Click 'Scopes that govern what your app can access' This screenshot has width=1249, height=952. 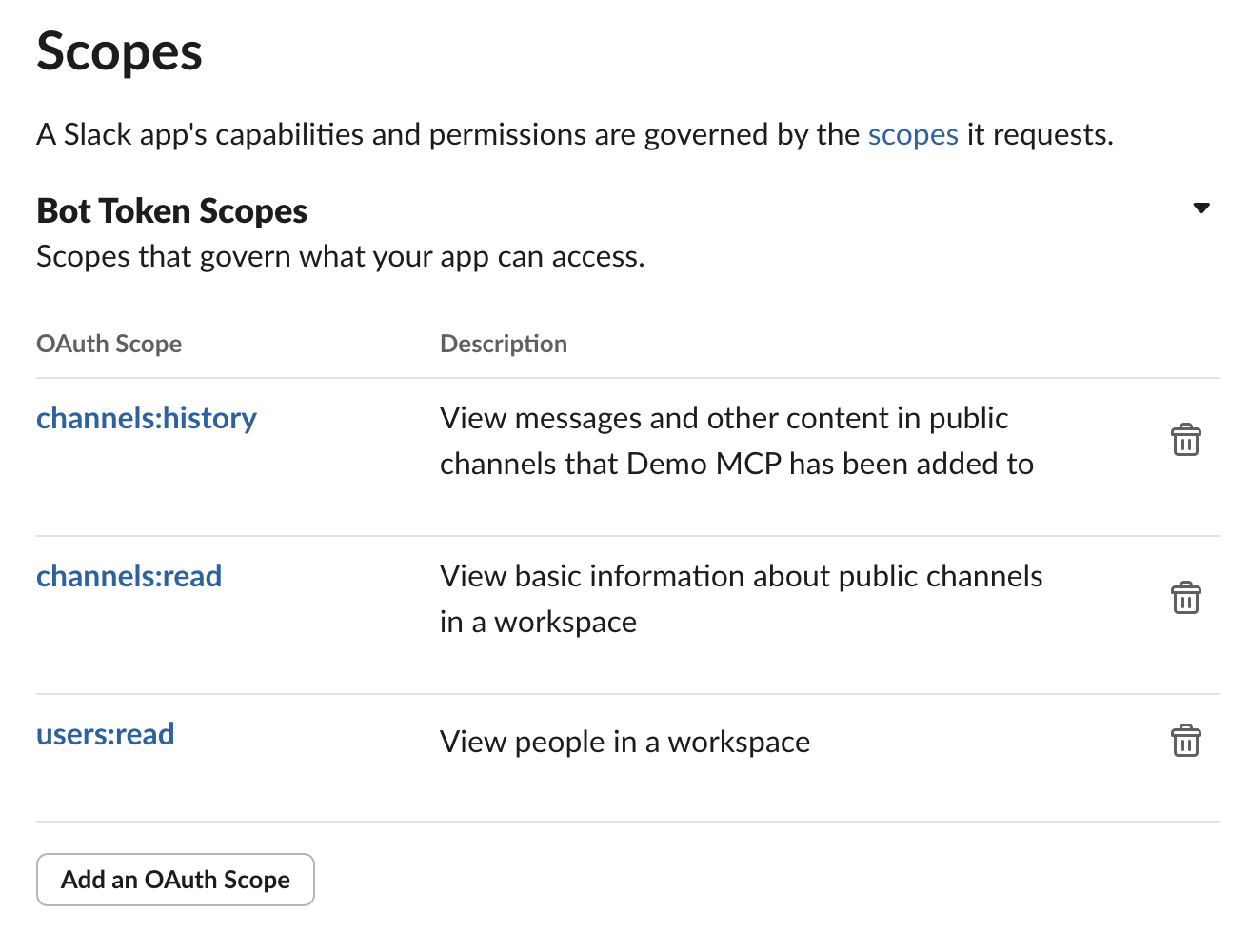340,257
